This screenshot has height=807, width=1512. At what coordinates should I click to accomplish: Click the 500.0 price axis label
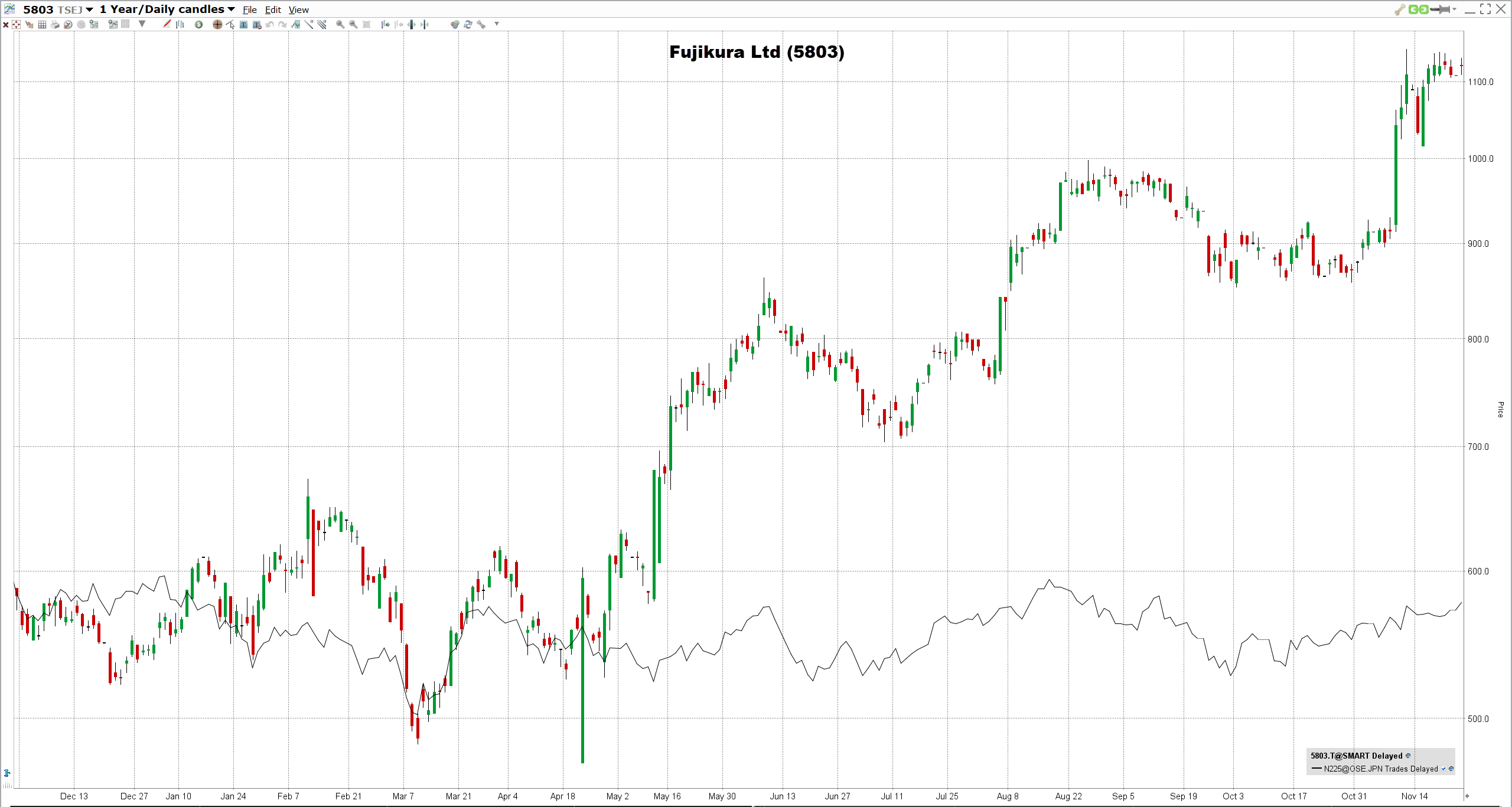(x=1478, y=718)
